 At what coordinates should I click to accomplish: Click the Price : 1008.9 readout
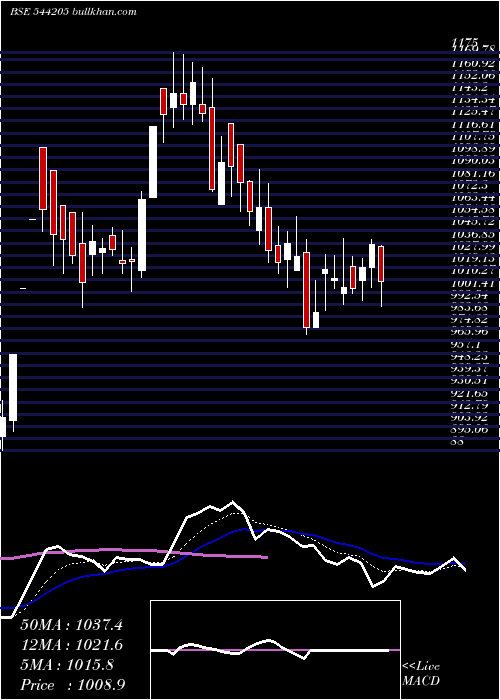(x=72, y=685)
